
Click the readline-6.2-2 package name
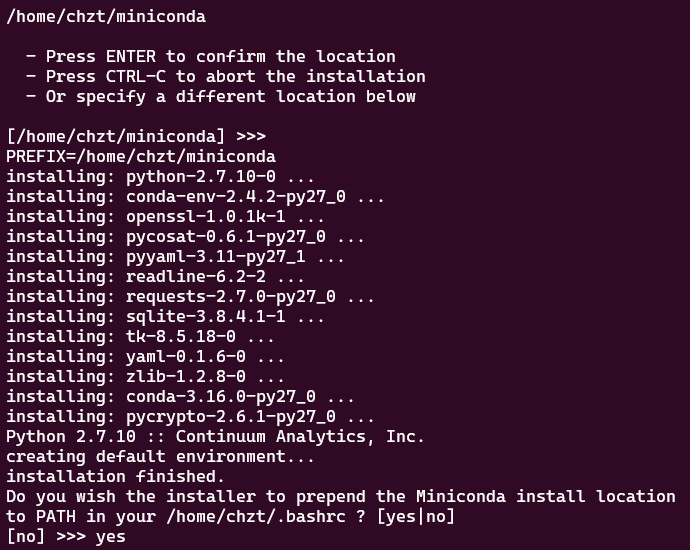pos(195,277)
